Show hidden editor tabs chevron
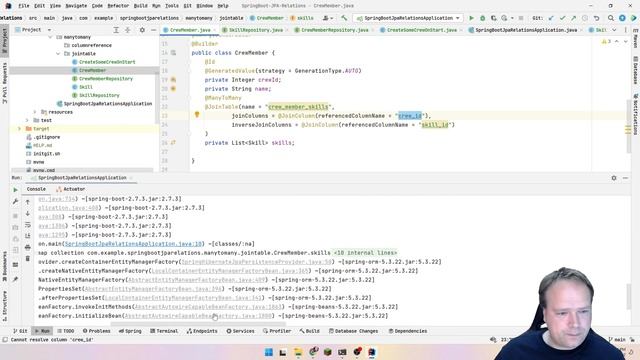The height and width of the screenshot is (360, 640). 614,30
